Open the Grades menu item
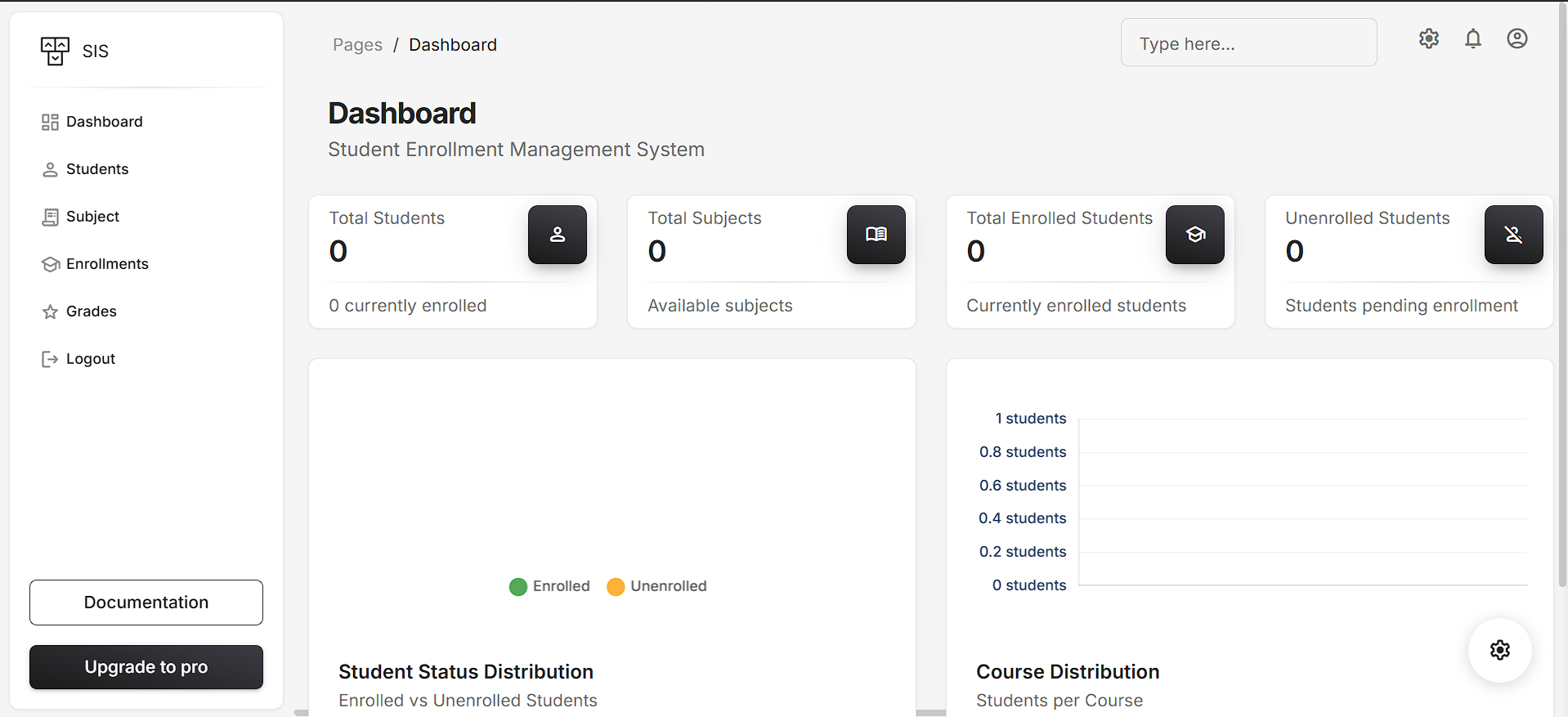 coord(147,311)
